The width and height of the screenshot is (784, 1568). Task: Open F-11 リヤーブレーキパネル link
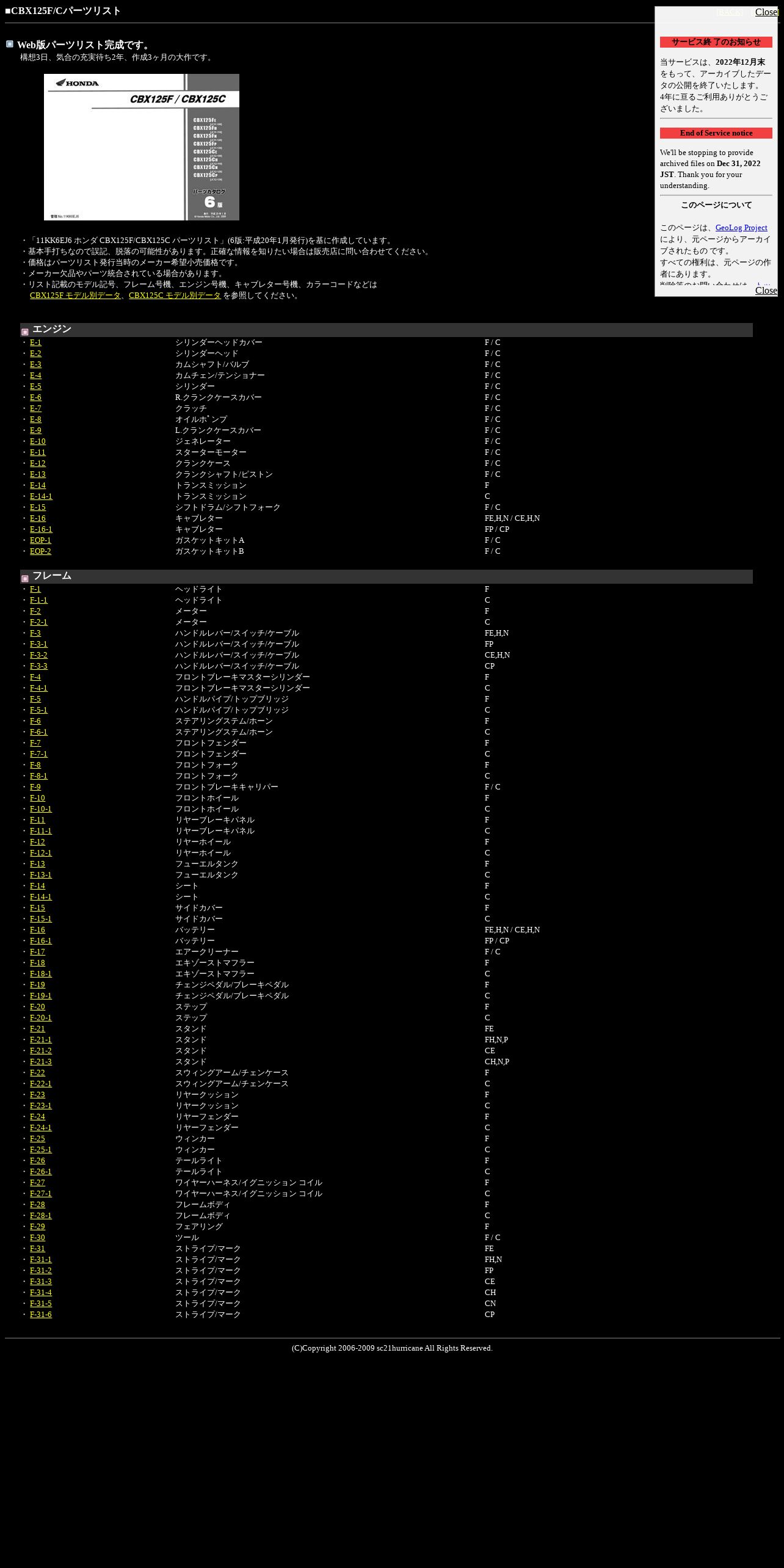pyautogui.click(x=37, y=820)
